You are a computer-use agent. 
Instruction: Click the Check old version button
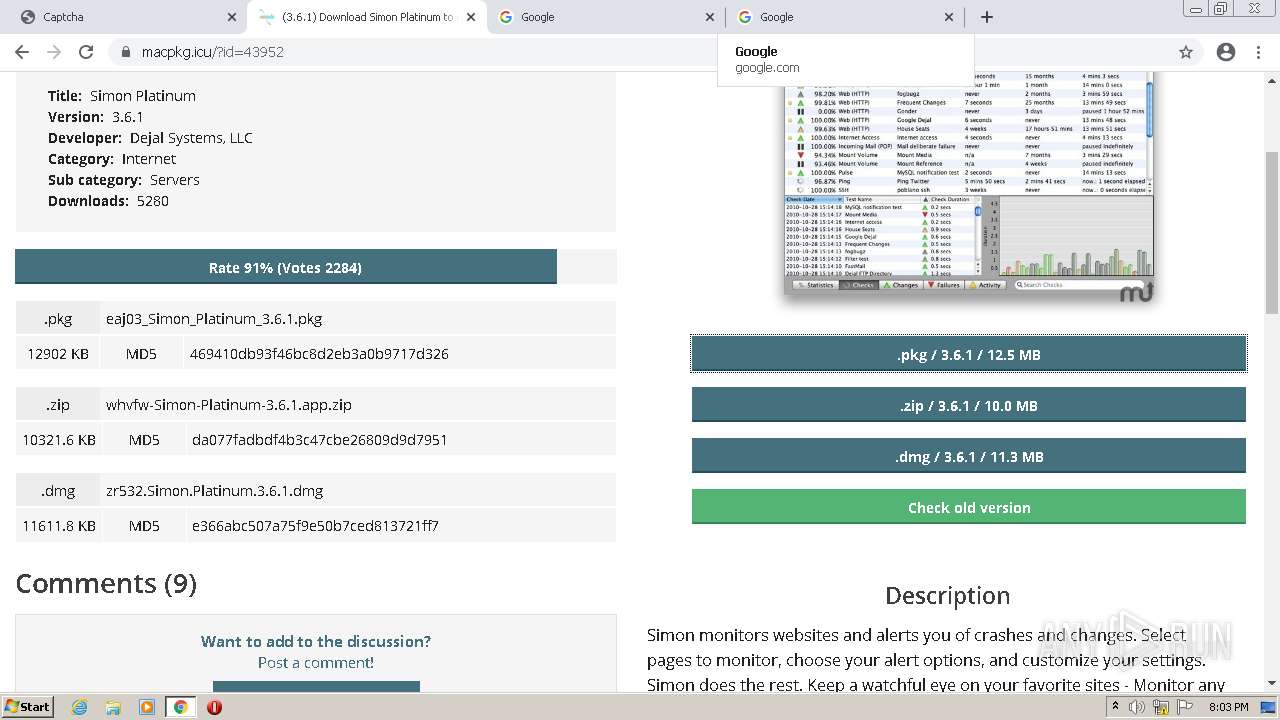click(968, 507)
